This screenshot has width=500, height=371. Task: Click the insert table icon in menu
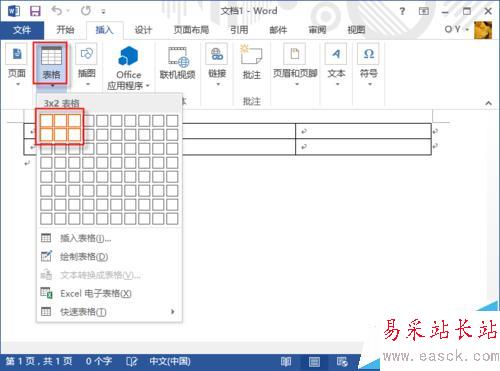point(46,238)
